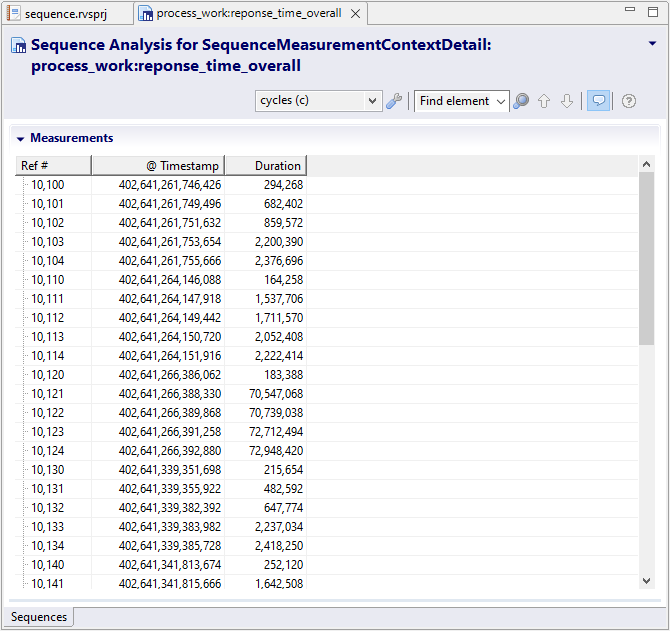This screenshot has width=670, height=631.
Task: Open the cycles (c) units dropdown
Action: point(318,101)
